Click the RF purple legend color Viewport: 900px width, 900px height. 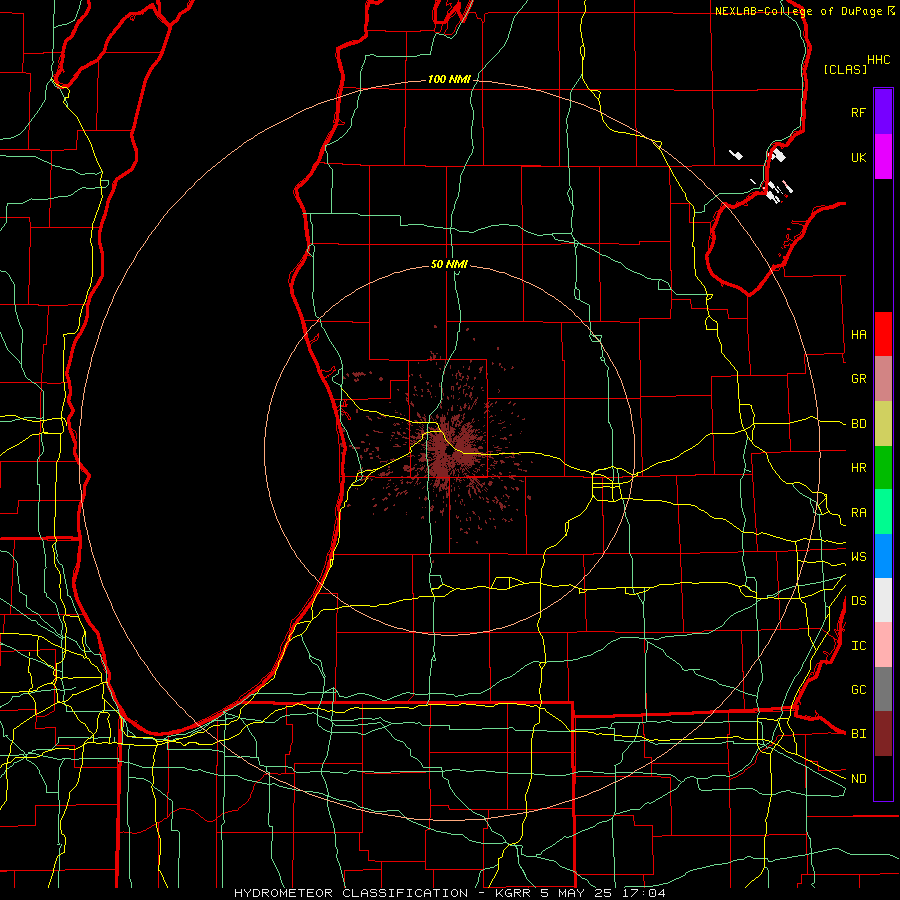point(883,111)
